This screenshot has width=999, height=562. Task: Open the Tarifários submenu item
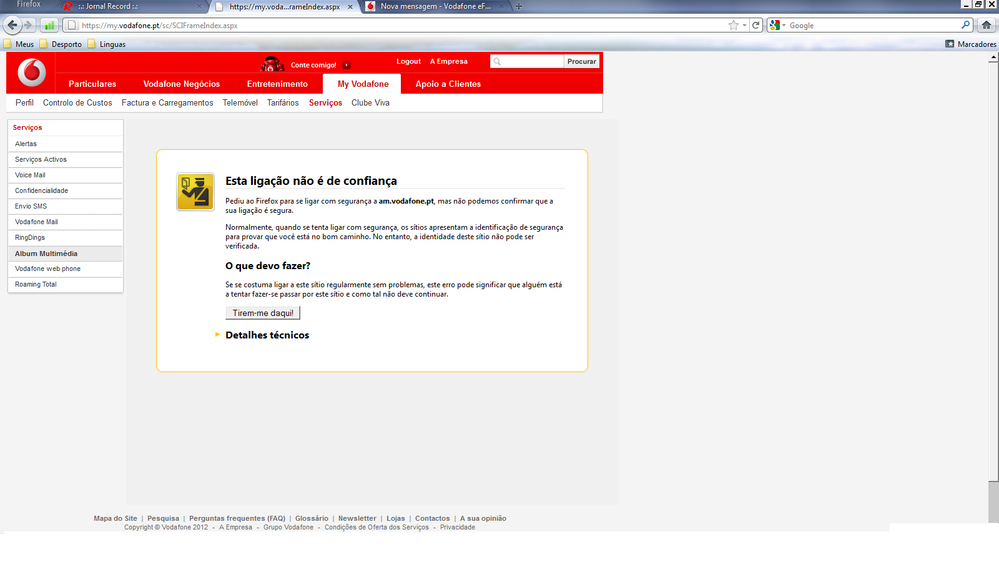click(283, 103)
